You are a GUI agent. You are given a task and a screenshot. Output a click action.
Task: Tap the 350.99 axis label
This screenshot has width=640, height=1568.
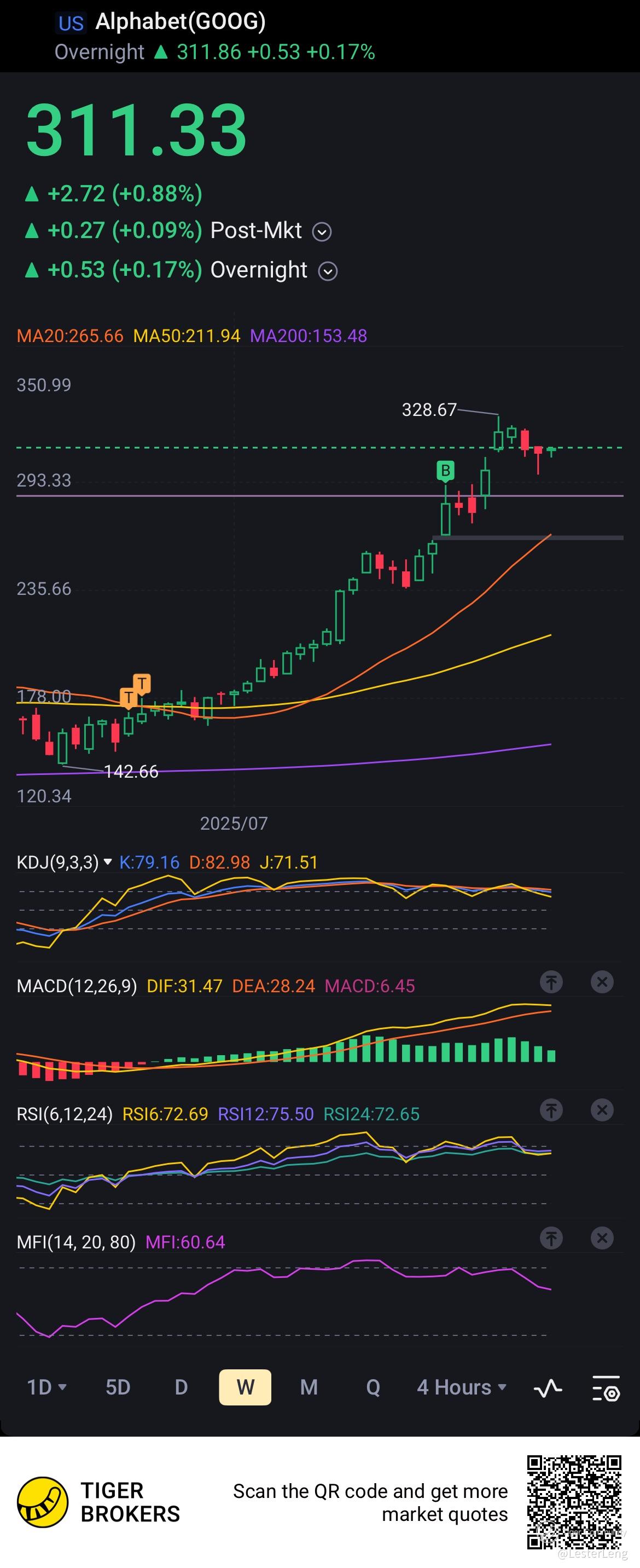44,385
